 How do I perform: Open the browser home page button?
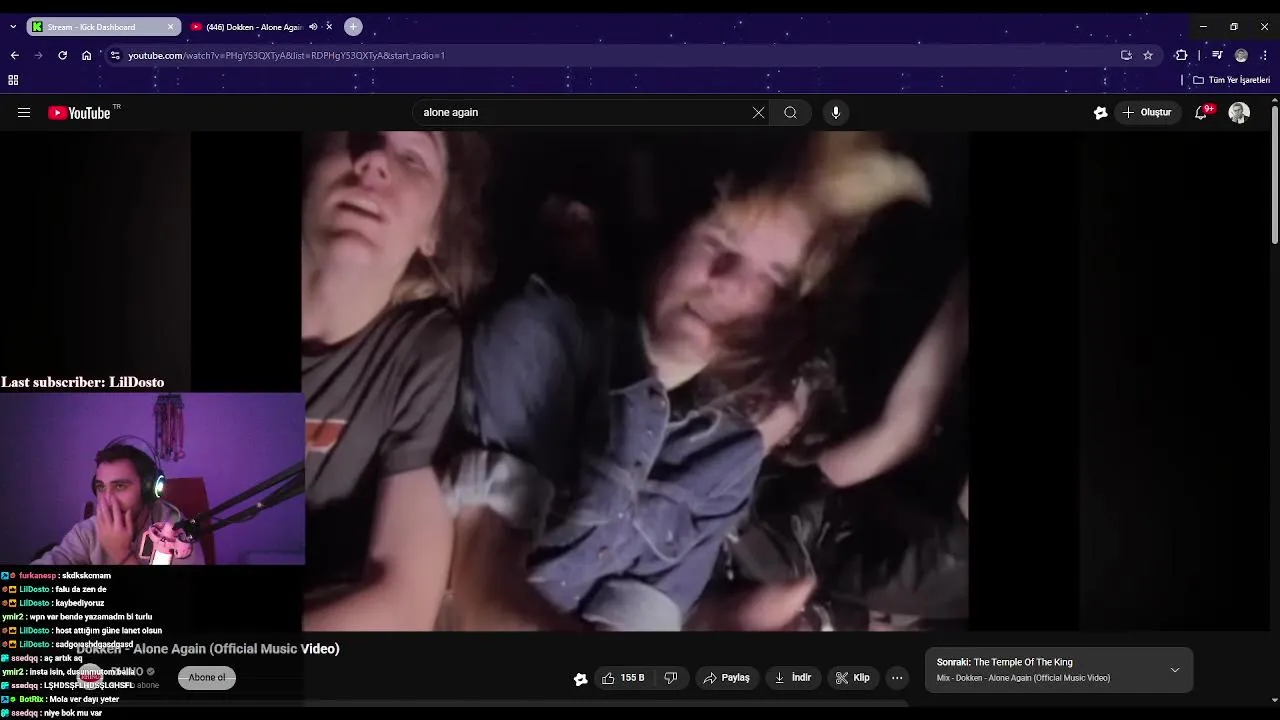[x=87, y=55]
